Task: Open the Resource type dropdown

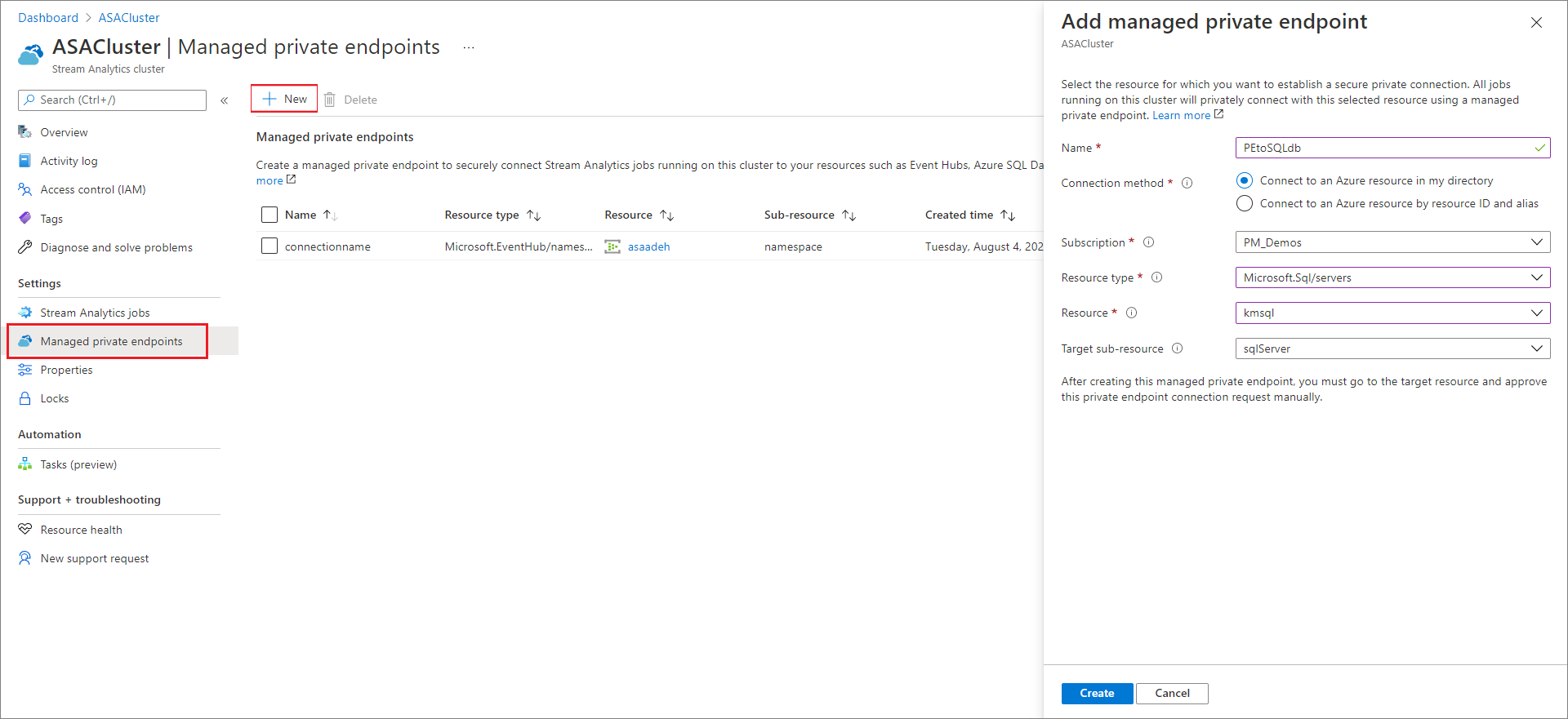Action: click(1392, 277)
